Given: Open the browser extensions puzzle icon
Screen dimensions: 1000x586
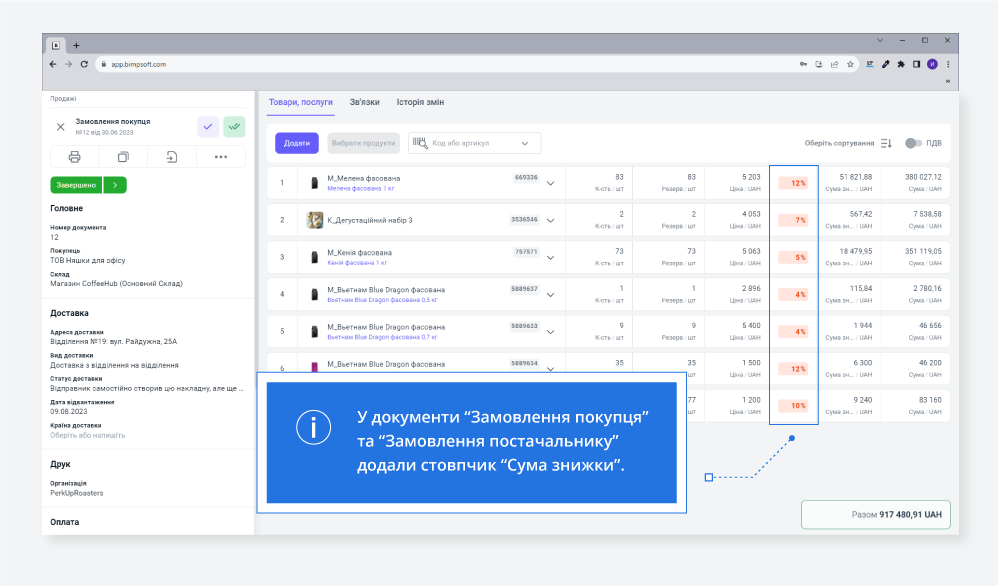Looking at the screenshot, I should 901,64.
